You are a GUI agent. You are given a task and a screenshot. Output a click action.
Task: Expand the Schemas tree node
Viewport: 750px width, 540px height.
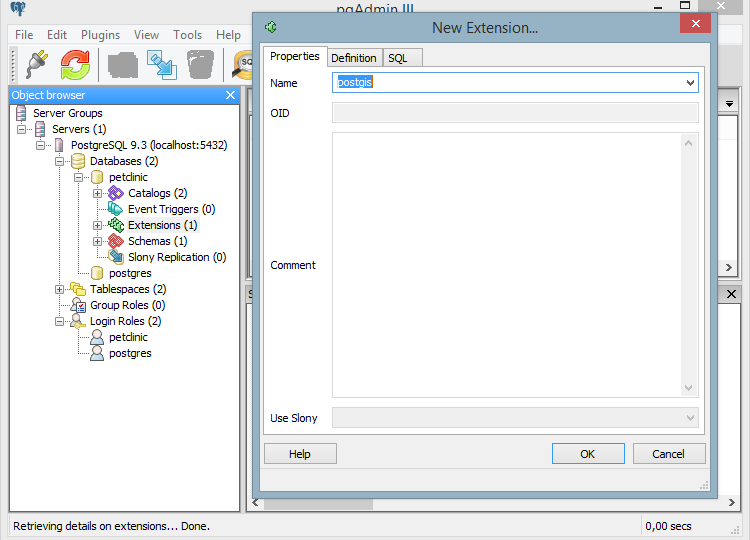(97, 241)
